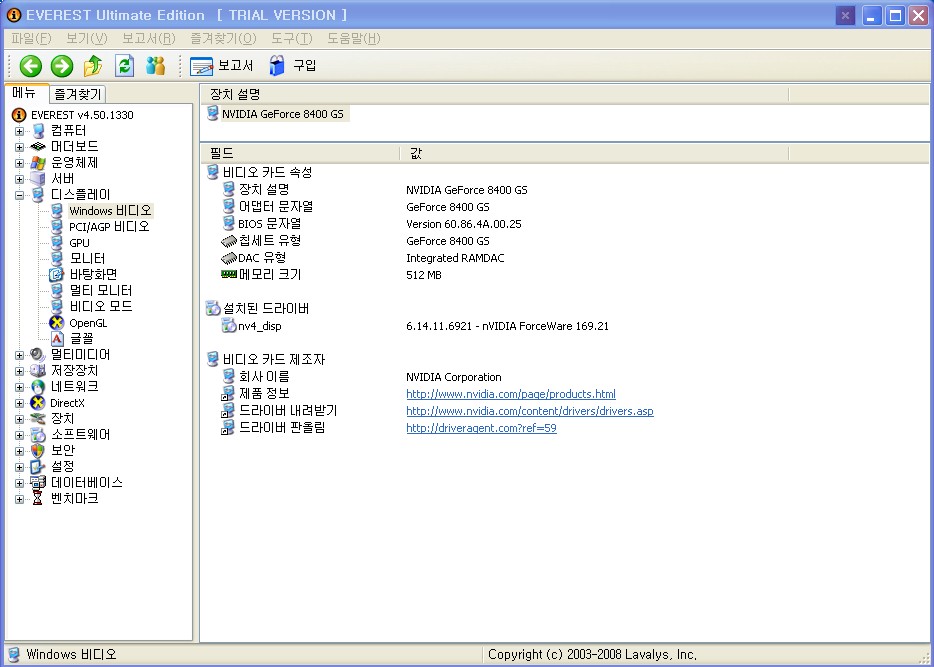Click the 비디오 모드 icon in tree
The image size is (934, 667).
tap(57, 307)
